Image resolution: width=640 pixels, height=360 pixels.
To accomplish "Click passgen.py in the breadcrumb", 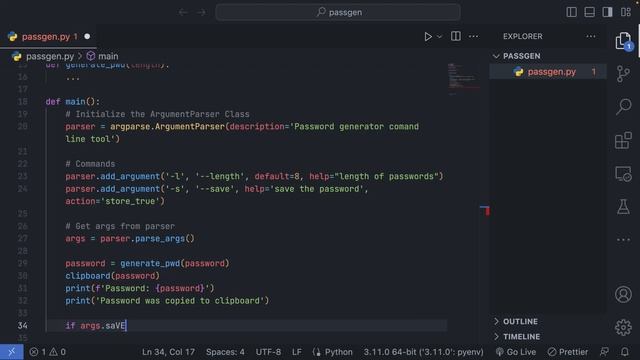I will pos(50,56).
